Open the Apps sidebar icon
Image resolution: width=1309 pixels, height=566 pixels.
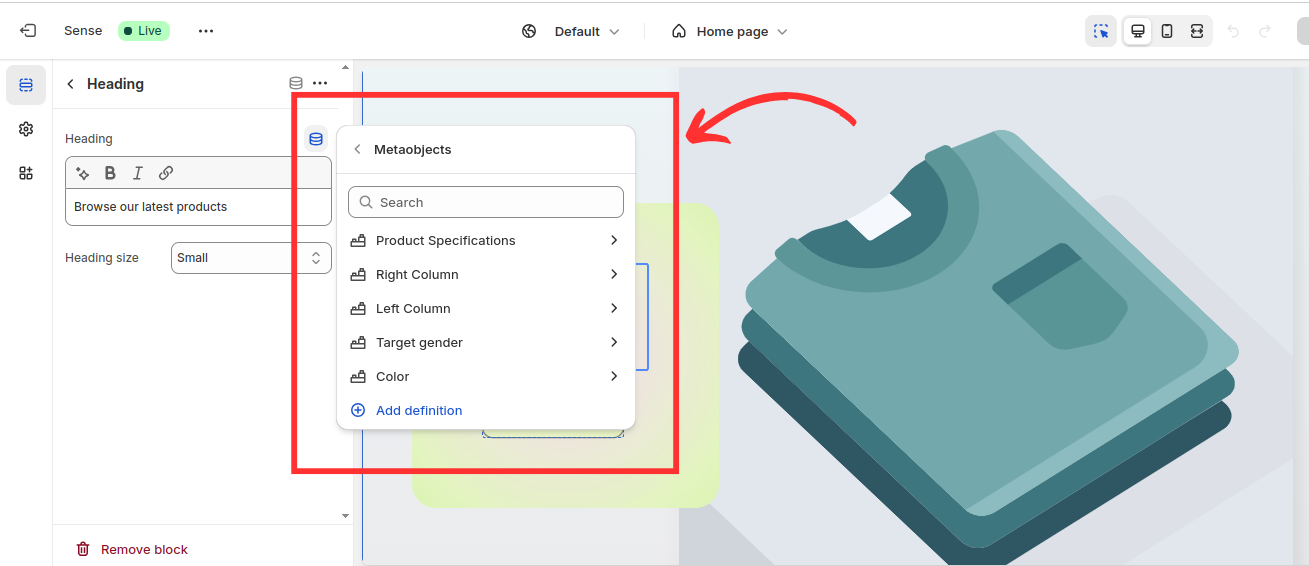pos(26,173)
